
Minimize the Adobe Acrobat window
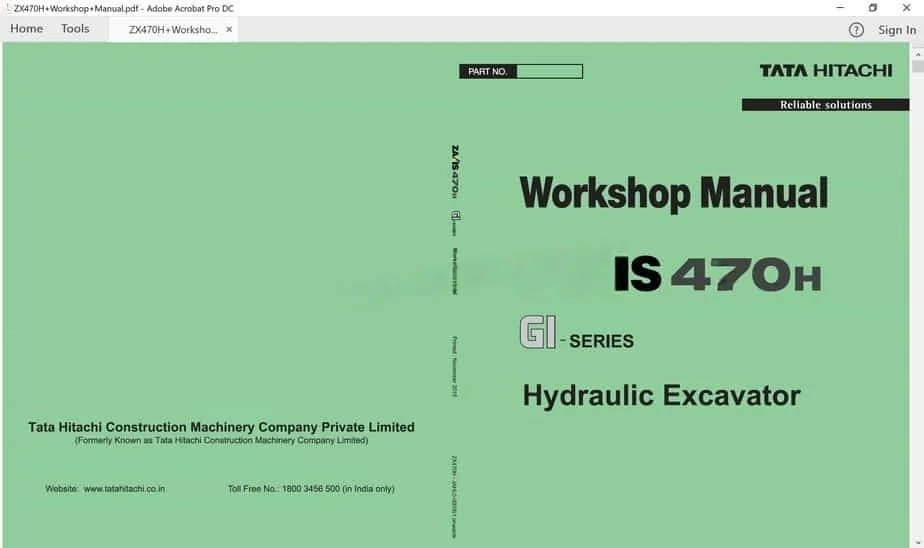coord(840,8)
